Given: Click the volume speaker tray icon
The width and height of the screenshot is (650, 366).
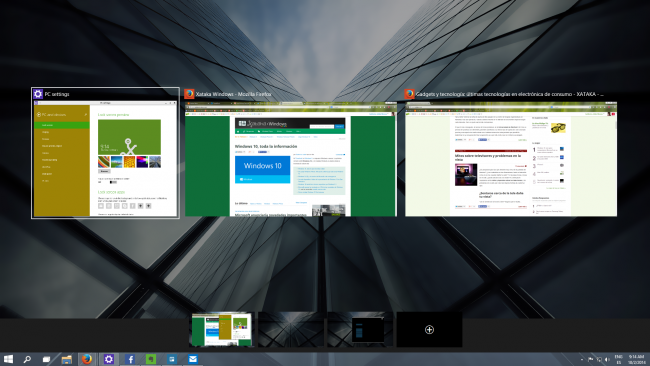Looking at the screenshot, I should 607,359.
